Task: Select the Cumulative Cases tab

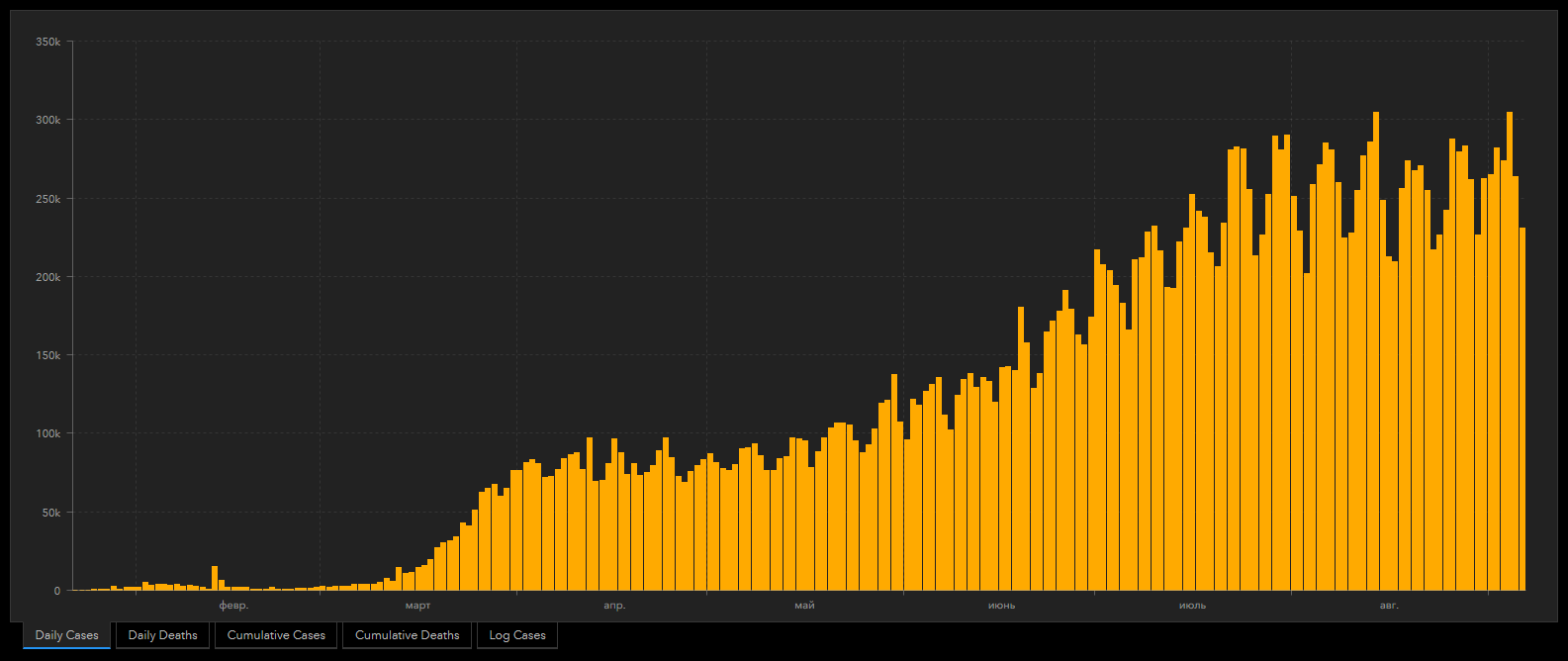Action: coord(276,635)
